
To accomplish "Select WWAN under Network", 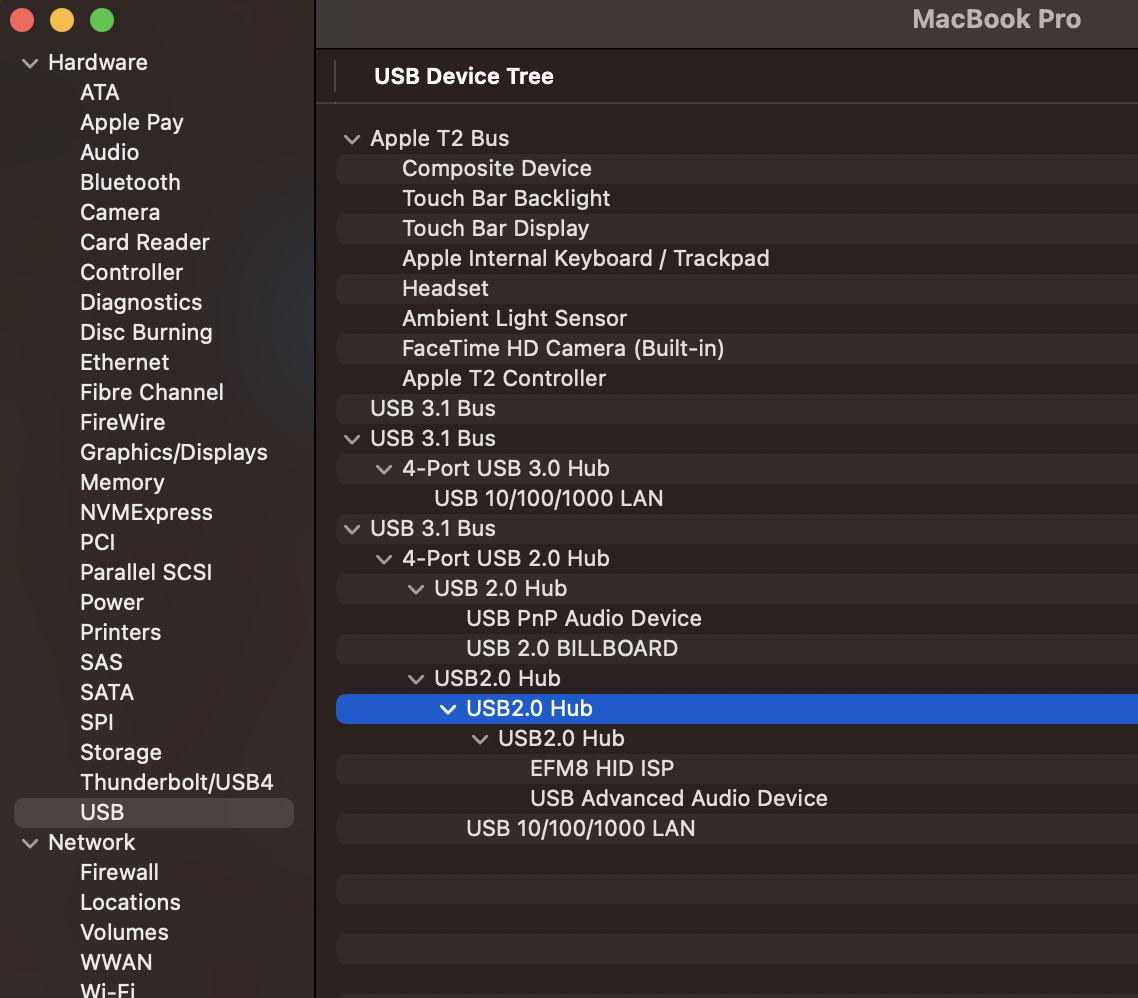I will pyautogui.click(x=116, y=962).
